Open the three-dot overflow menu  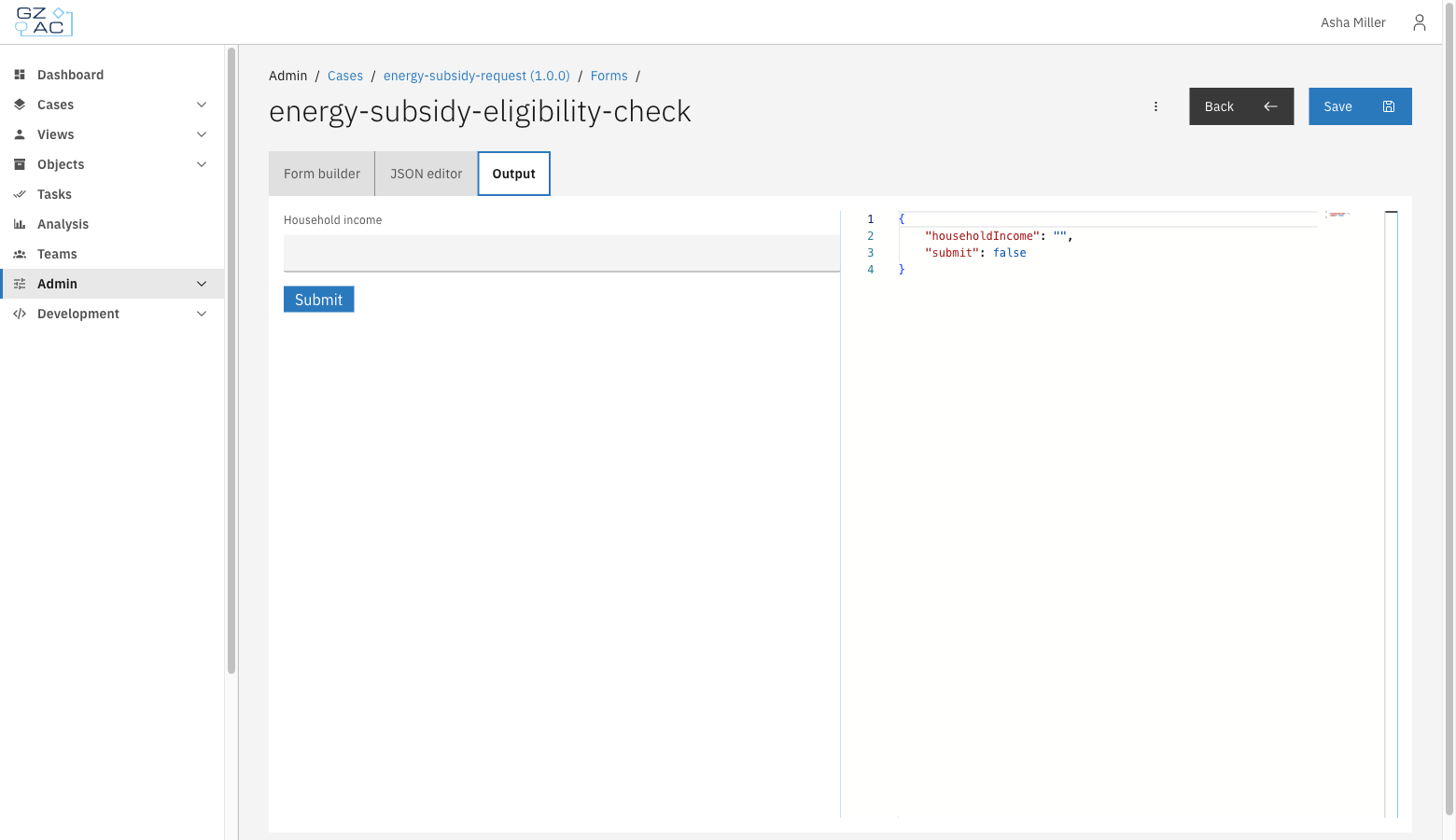1155,106
